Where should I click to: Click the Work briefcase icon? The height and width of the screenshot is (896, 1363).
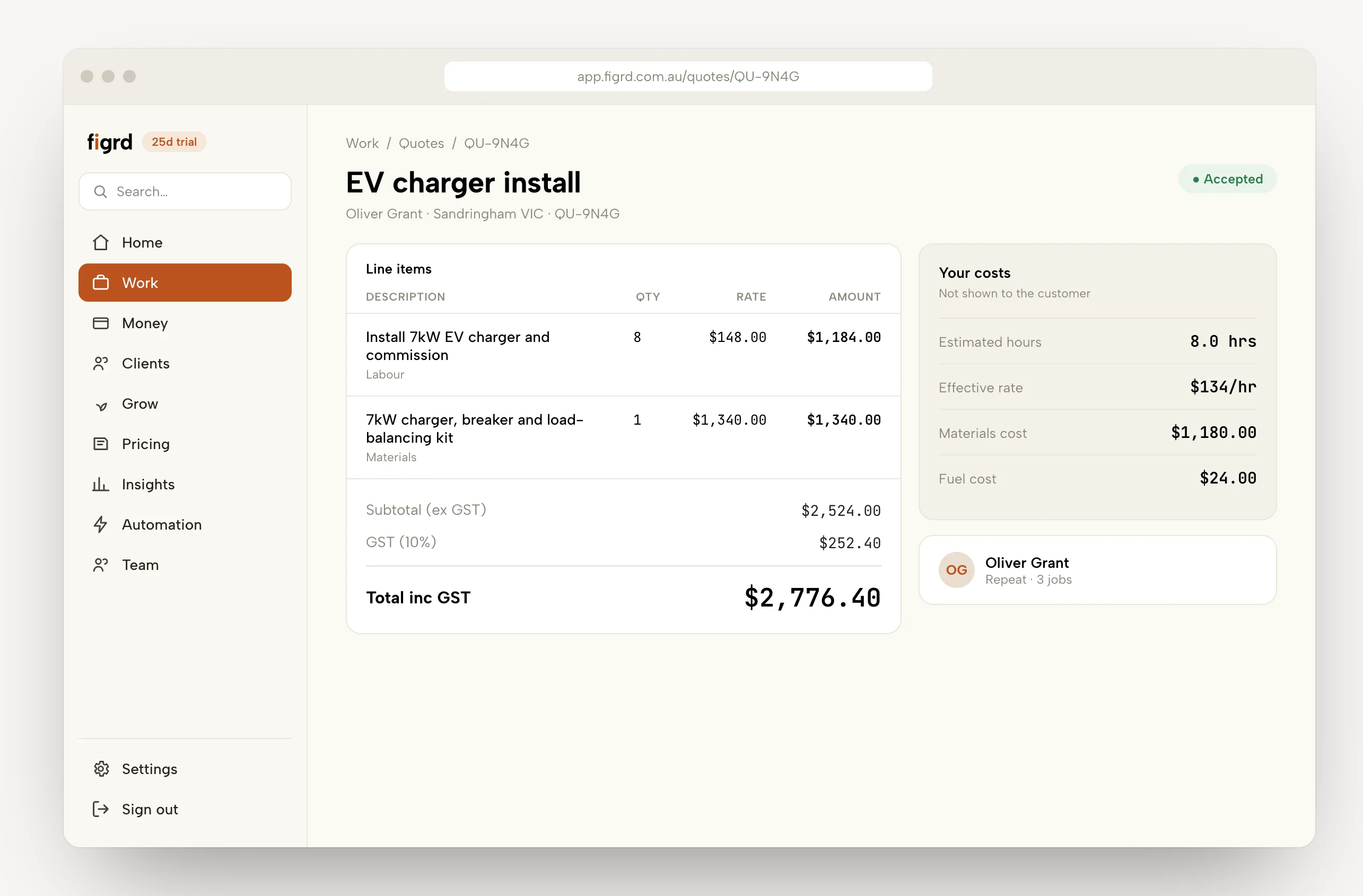(101, 282)
